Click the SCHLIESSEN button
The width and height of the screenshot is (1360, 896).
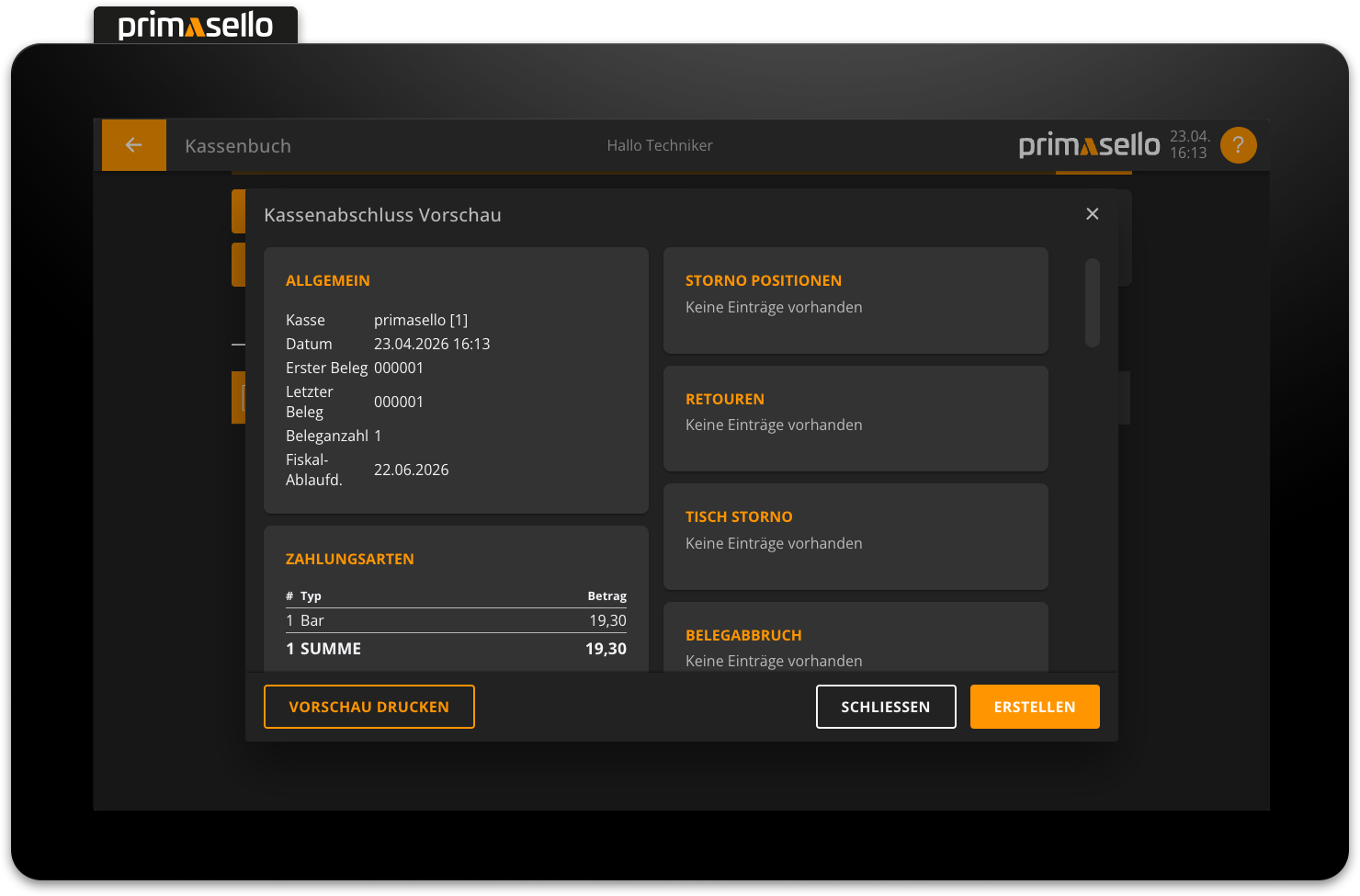tap(886, 707)
